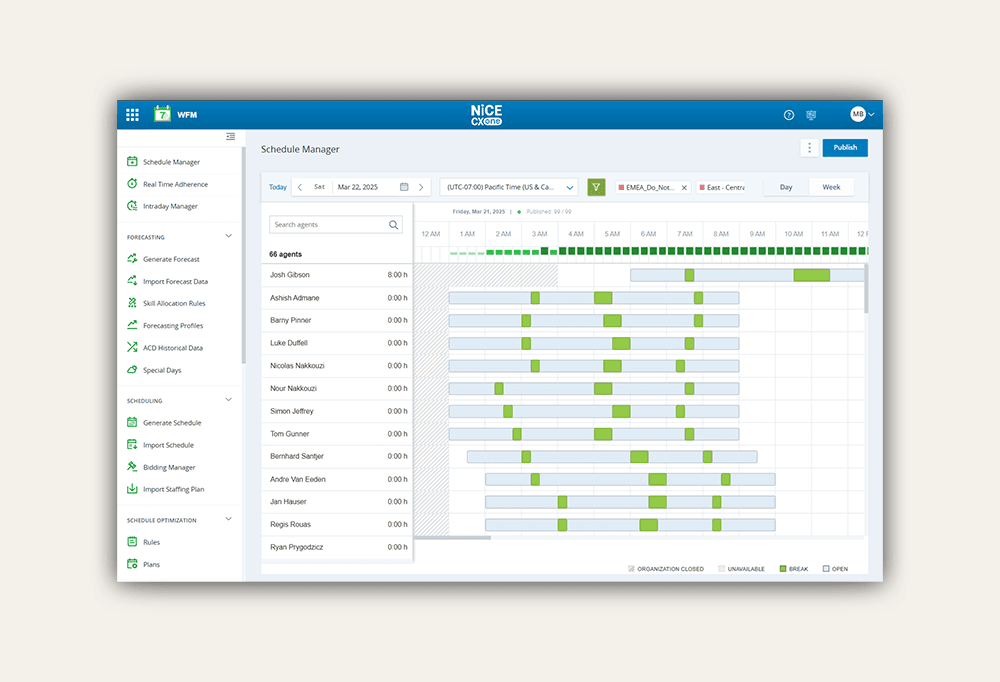Screen dimensions: 1000x682
Task: Open Schedule Manager from sidebar
Action: (x=172, y=162)
